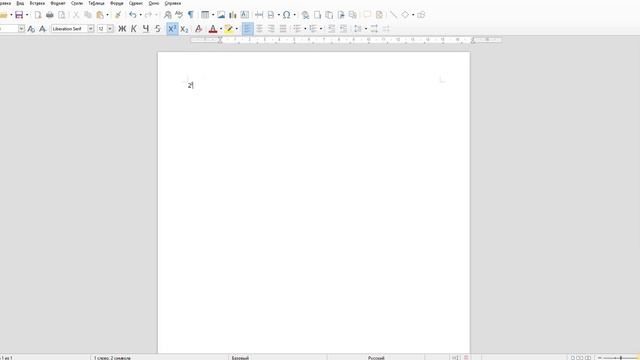This screenshot has height=360, width=640.
Task: Click the Insert Comment icon
Action: [367, 15]
